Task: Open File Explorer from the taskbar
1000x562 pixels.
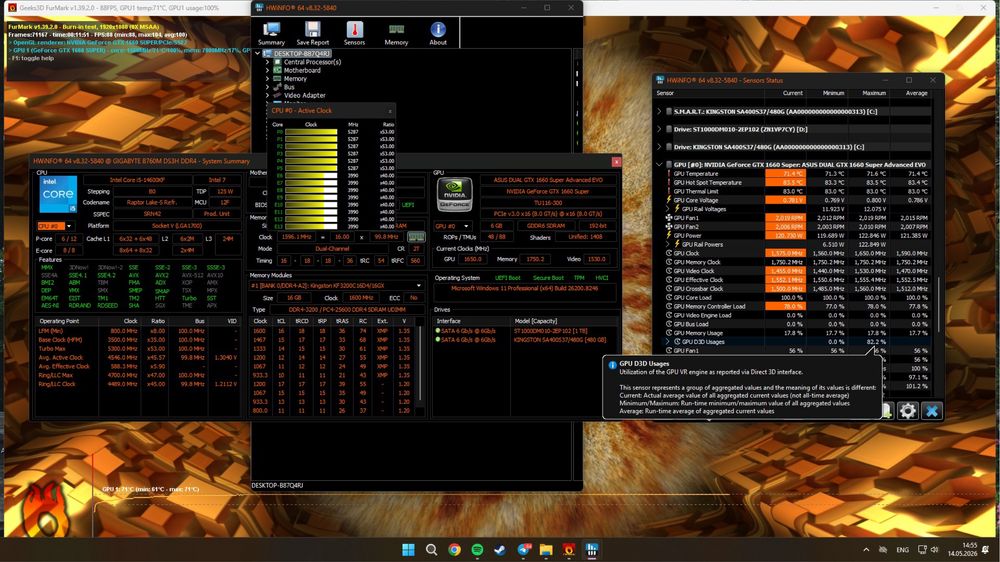Action: click(546, 550)
